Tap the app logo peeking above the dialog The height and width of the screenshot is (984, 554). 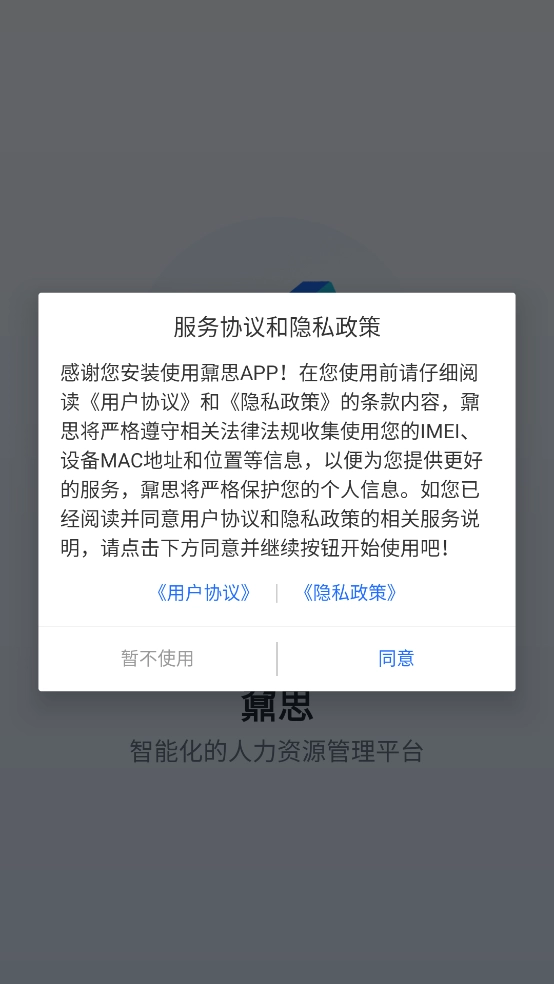point(312,287)
